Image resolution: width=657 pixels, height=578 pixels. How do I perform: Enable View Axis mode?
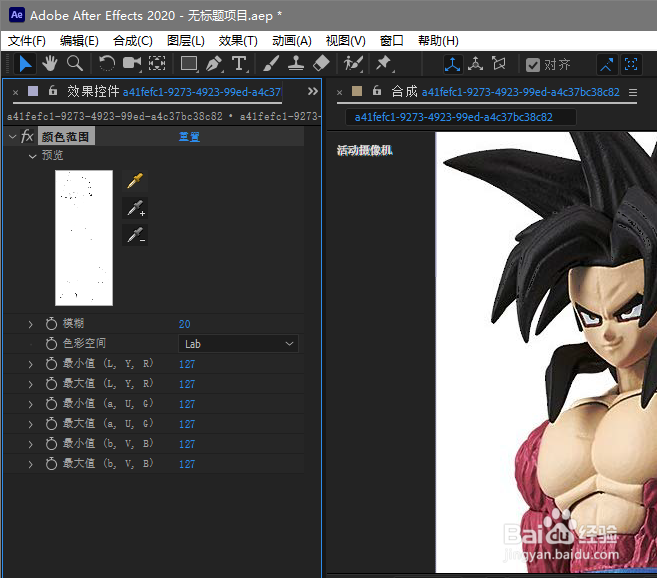(x=499, y=64)
